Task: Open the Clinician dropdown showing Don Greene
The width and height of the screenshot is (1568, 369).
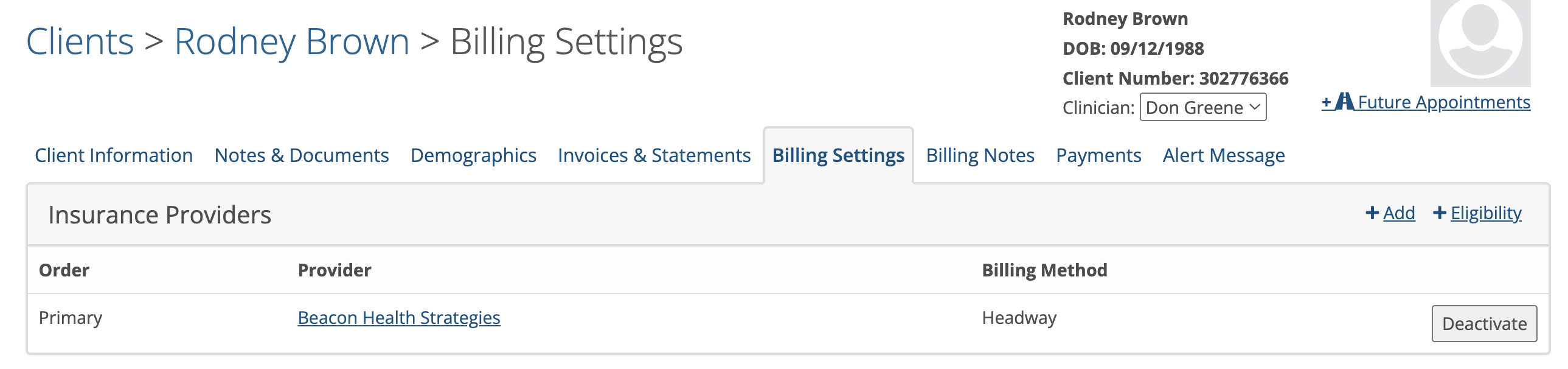Action: point(1203,107)
